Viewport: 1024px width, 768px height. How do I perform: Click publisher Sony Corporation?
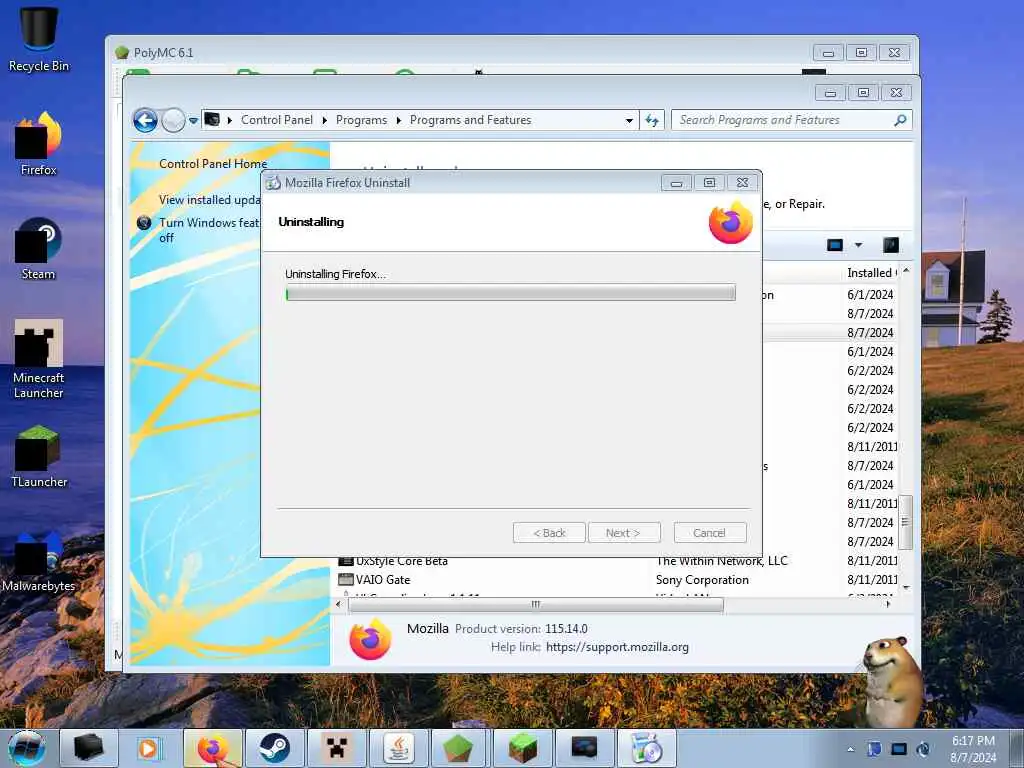pyautogui.click(x=702, y=580)
